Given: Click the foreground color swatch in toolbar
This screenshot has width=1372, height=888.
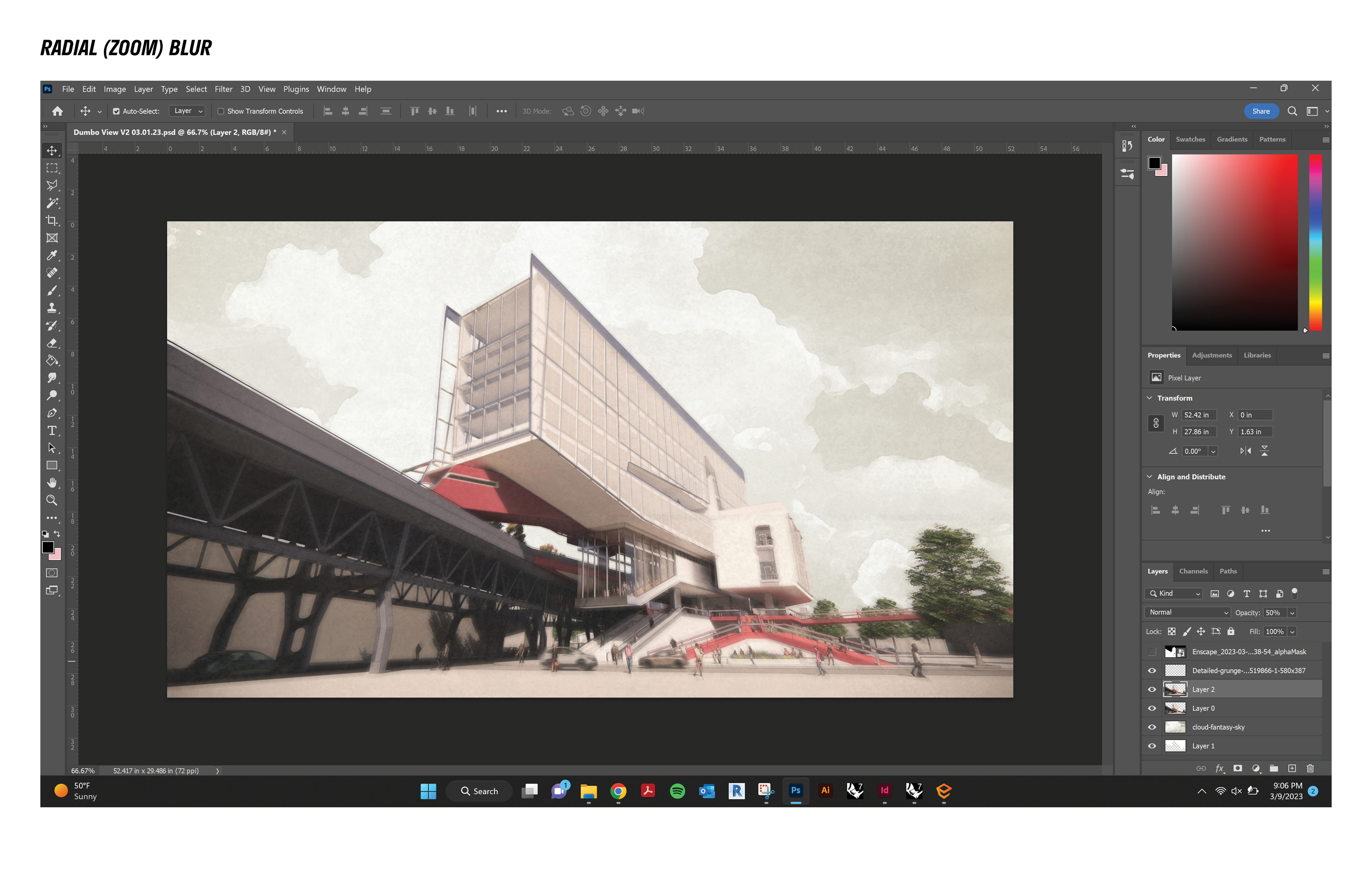Looking at the screenshot, I should click(48, 547).
